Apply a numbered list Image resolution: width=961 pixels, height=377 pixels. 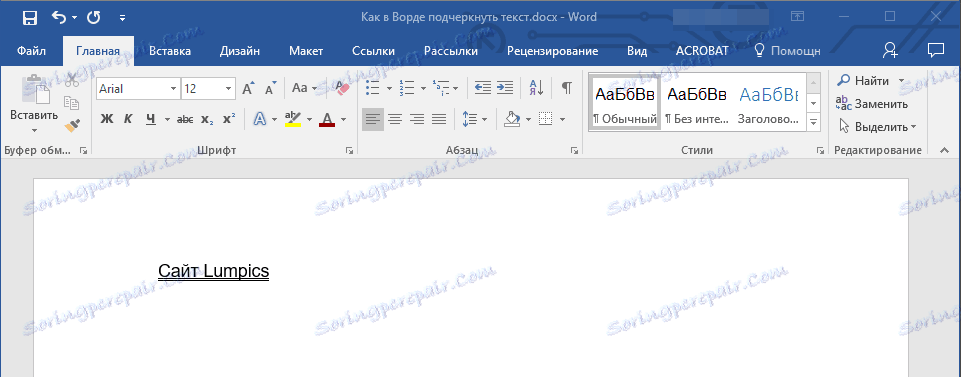(x=406, y=88)
